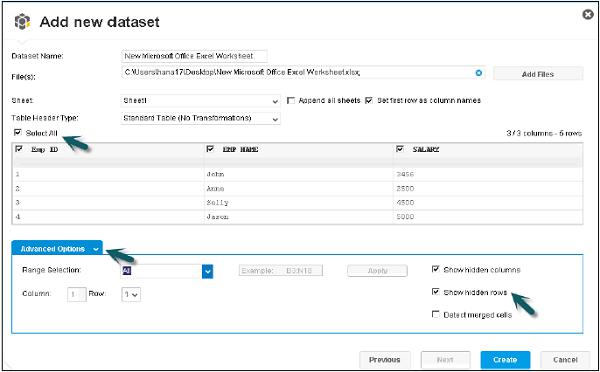The height and width of the screenshot is (372, 600).
Task: Toggle the Select All checkbox
Action: click(18, 132)
